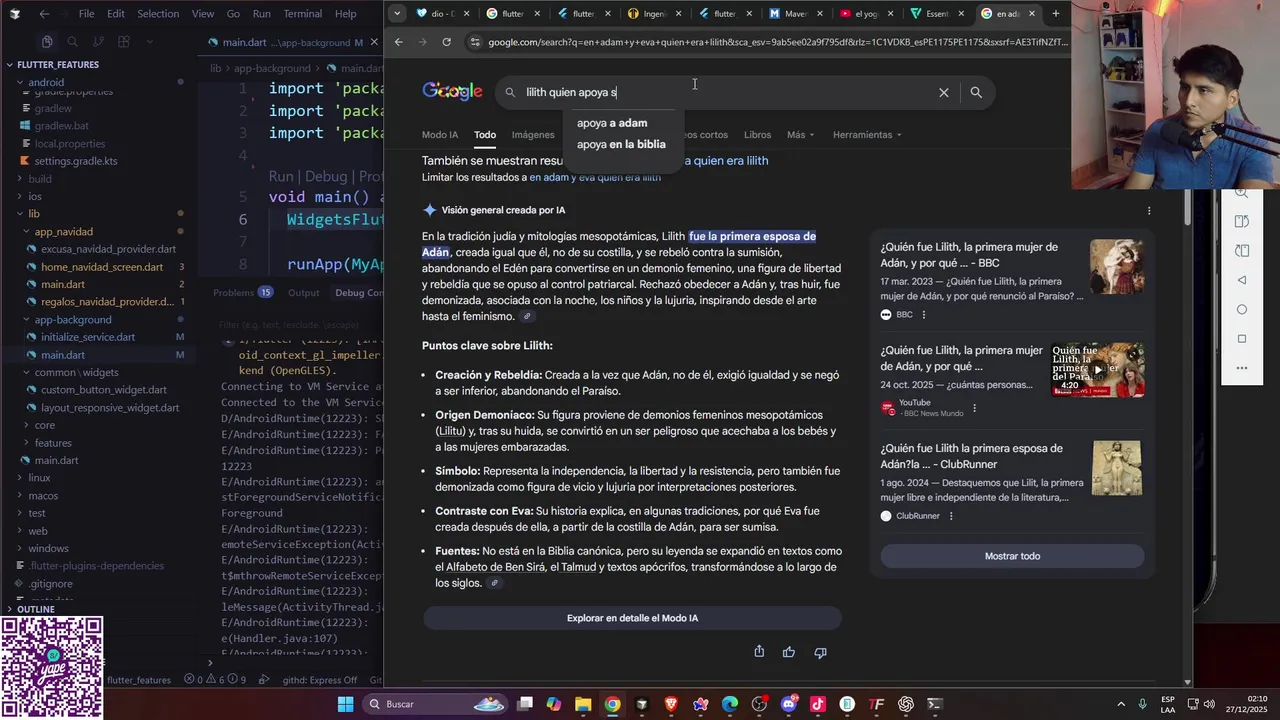
Task: Open Discord from the taskbar
Action: click(x=789, y=704)
